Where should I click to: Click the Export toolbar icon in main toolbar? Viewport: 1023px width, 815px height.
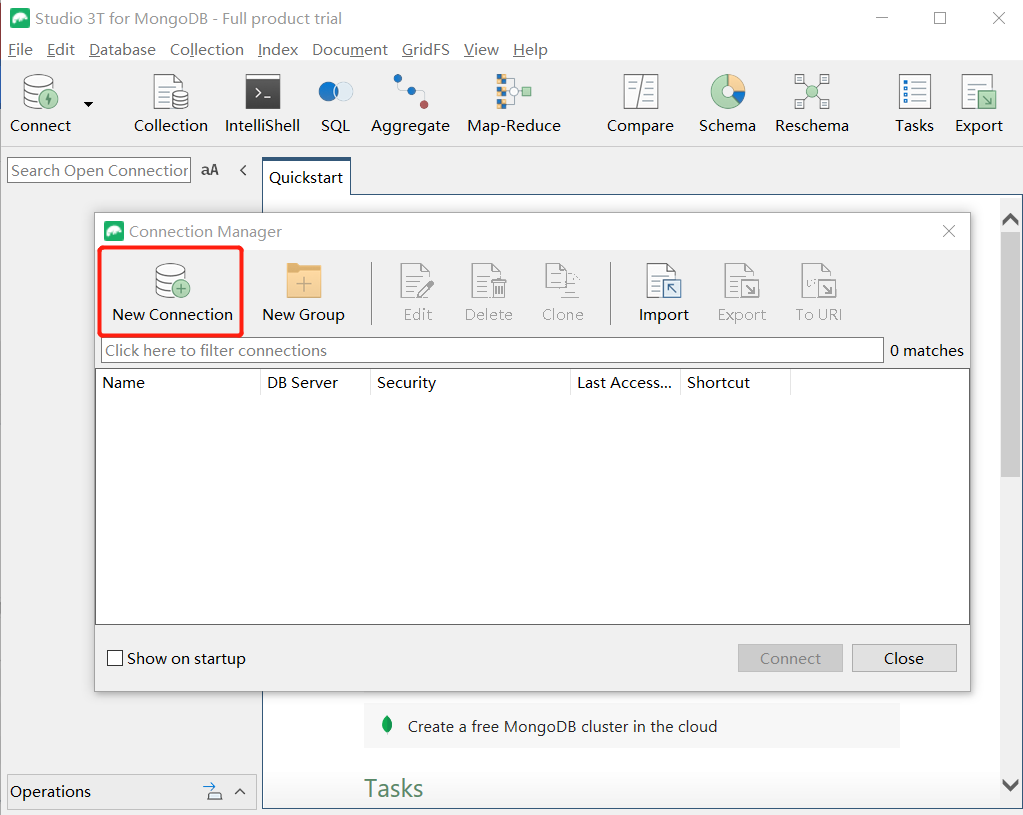click(979, 104)
